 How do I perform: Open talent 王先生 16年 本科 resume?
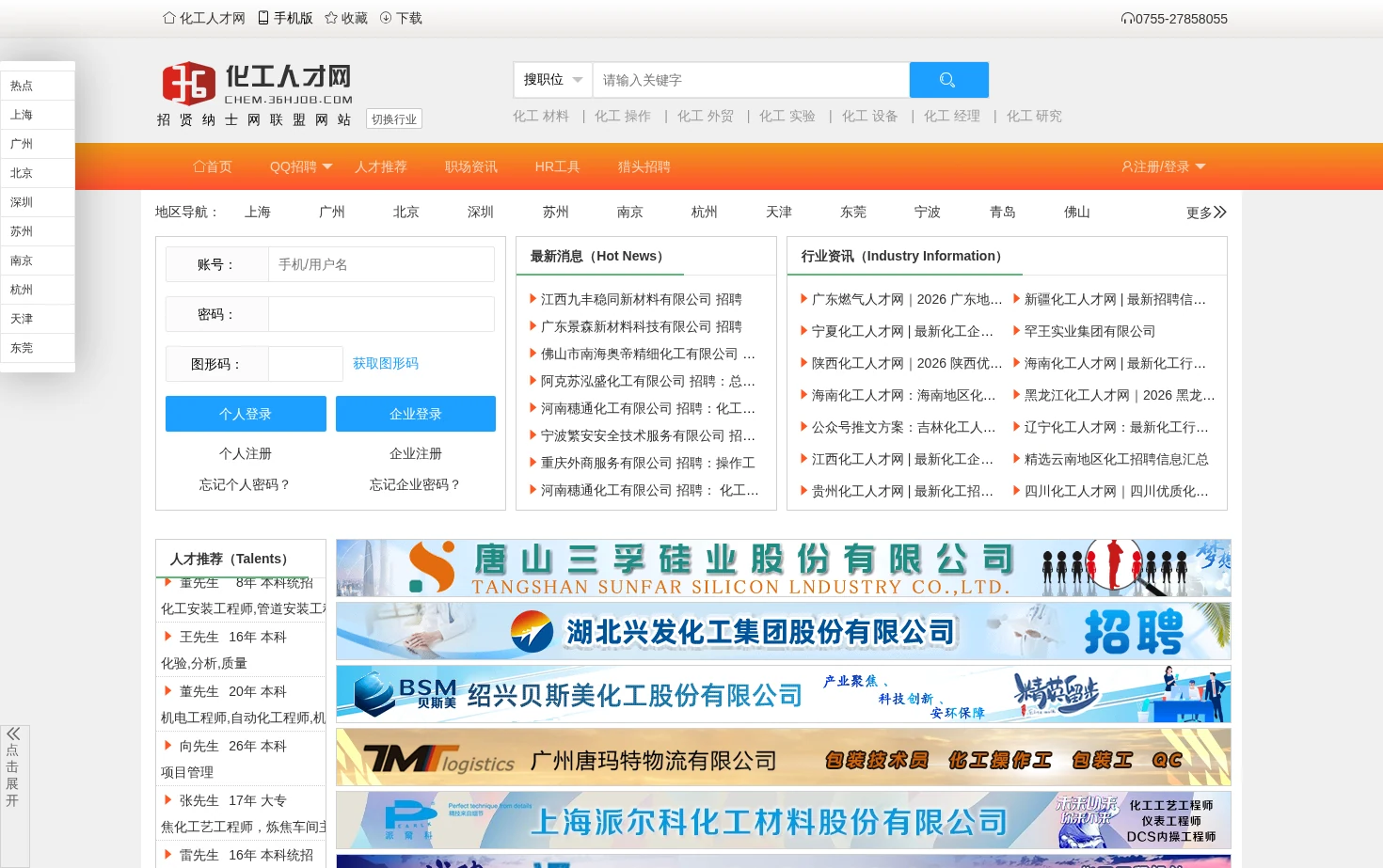[x=233, y=637]
